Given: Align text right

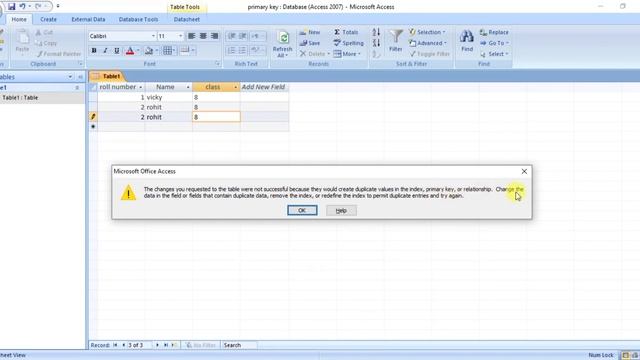Looking at the screenshot, I should pyautogui.click(x=214, y=36).
